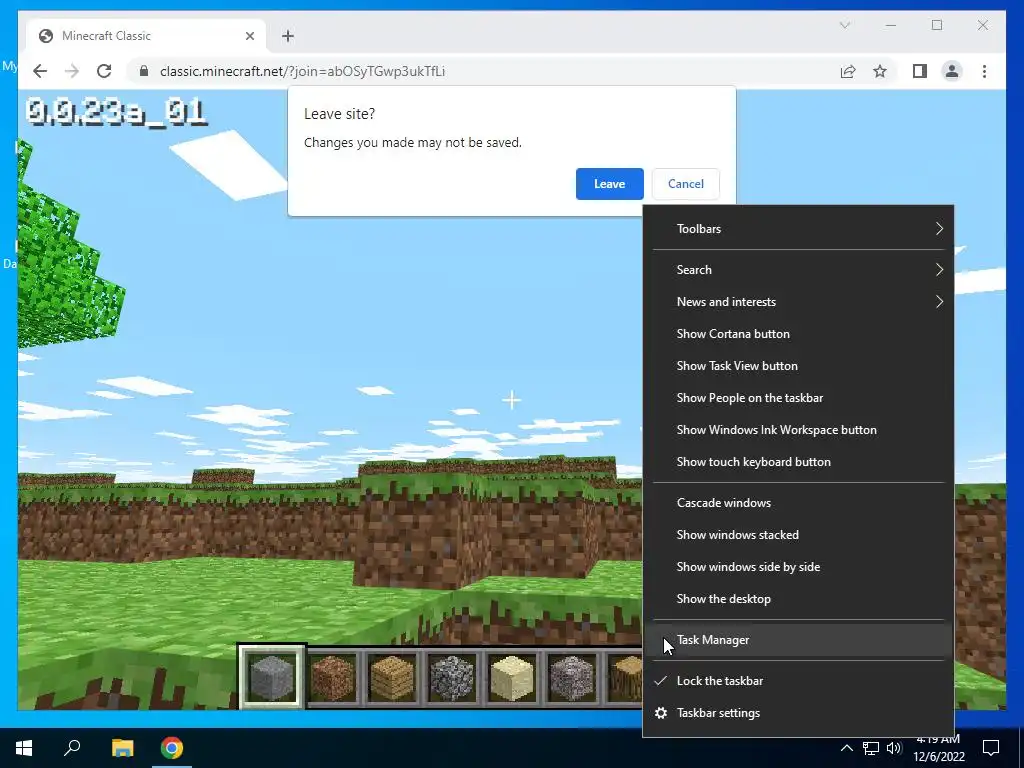
Task: Open a new tab with plus button
Action: [x=288, y=36]
